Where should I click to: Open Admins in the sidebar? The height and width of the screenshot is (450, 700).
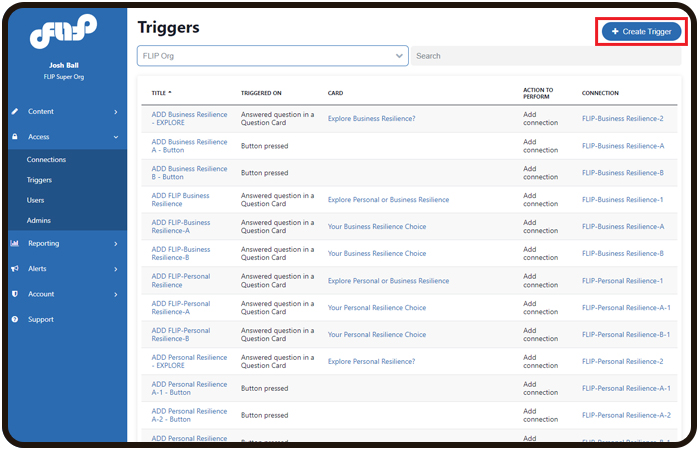(x=38, y=221)
